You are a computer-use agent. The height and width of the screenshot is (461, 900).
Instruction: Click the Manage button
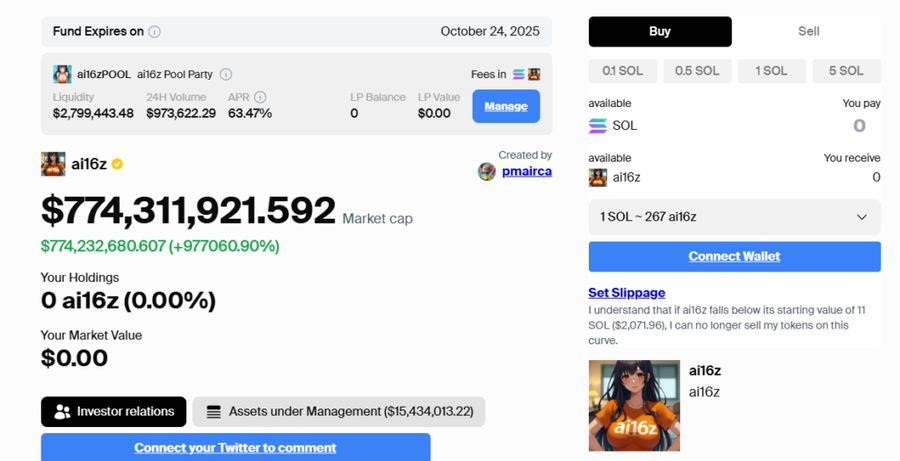[x=506, y=106]
